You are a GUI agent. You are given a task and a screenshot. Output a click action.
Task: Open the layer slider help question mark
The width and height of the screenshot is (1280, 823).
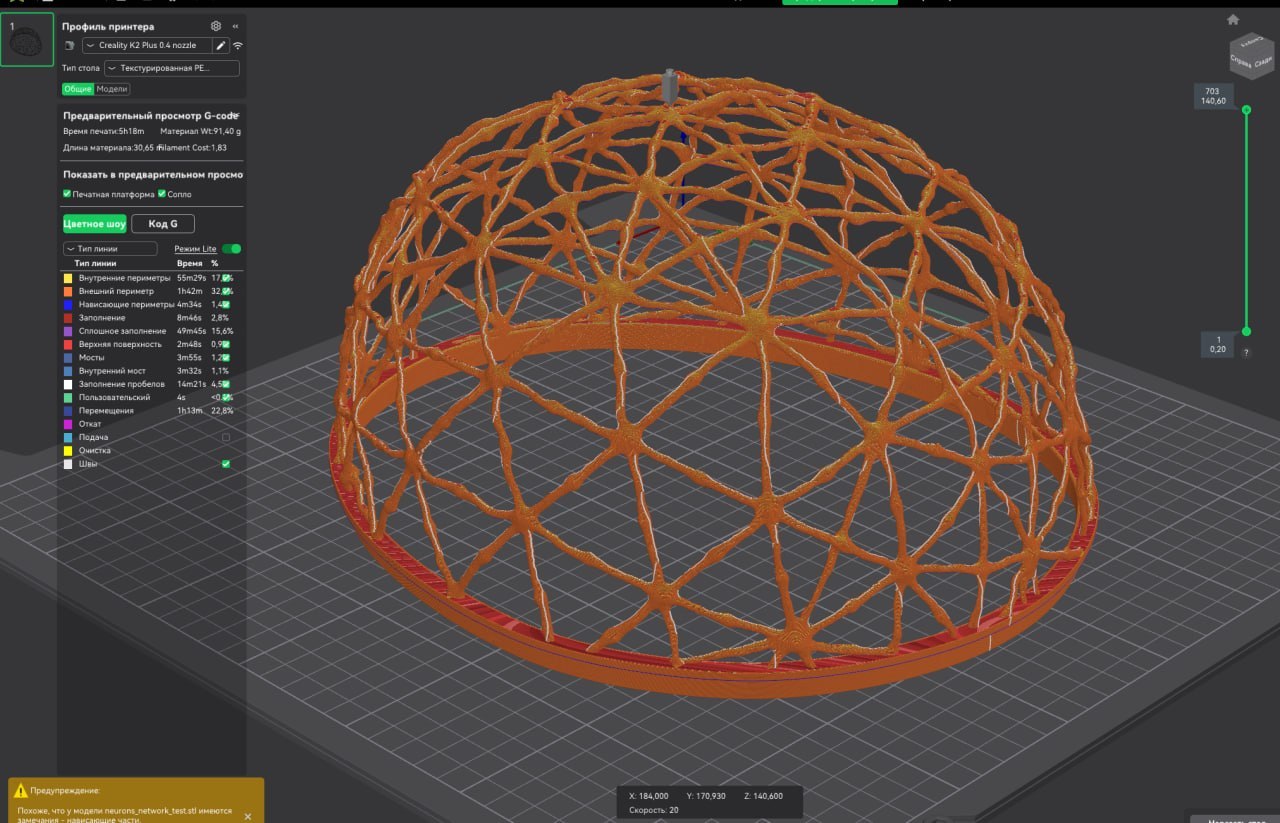pyautogui.click(x=1246, y=353)
